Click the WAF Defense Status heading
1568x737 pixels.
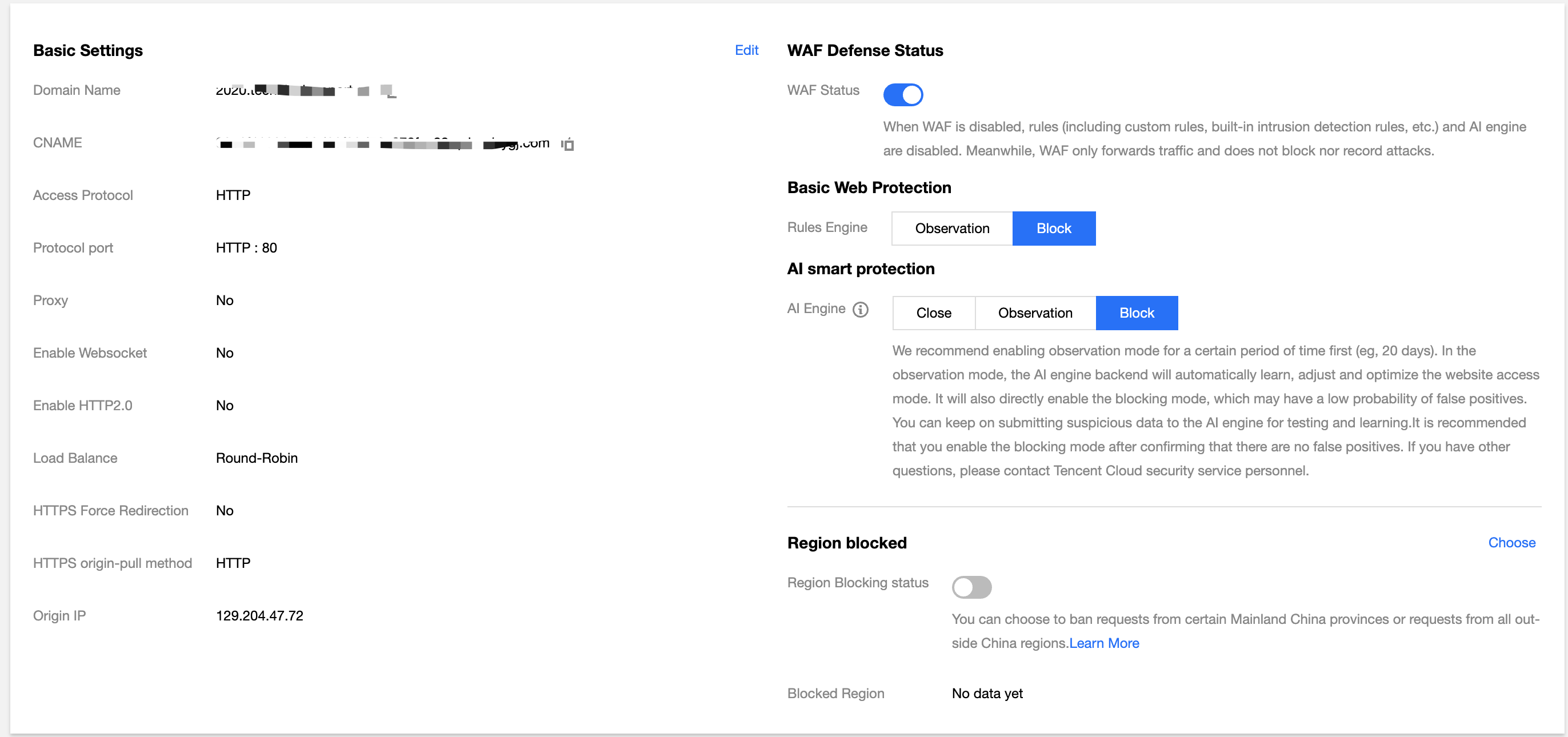tap(865, 50)
